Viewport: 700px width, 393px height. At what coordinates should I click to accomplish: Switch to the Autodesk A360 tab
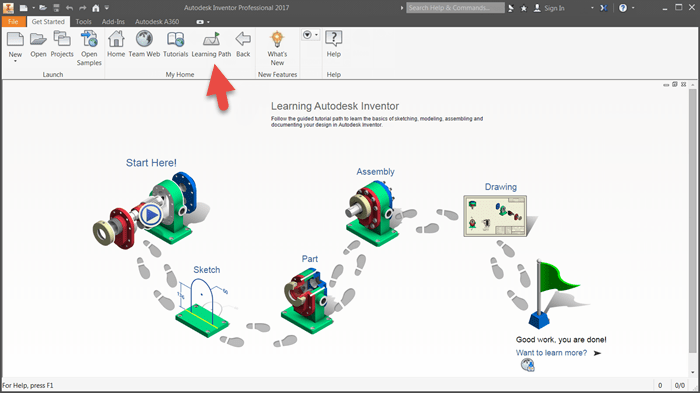(x=157, y=21)
